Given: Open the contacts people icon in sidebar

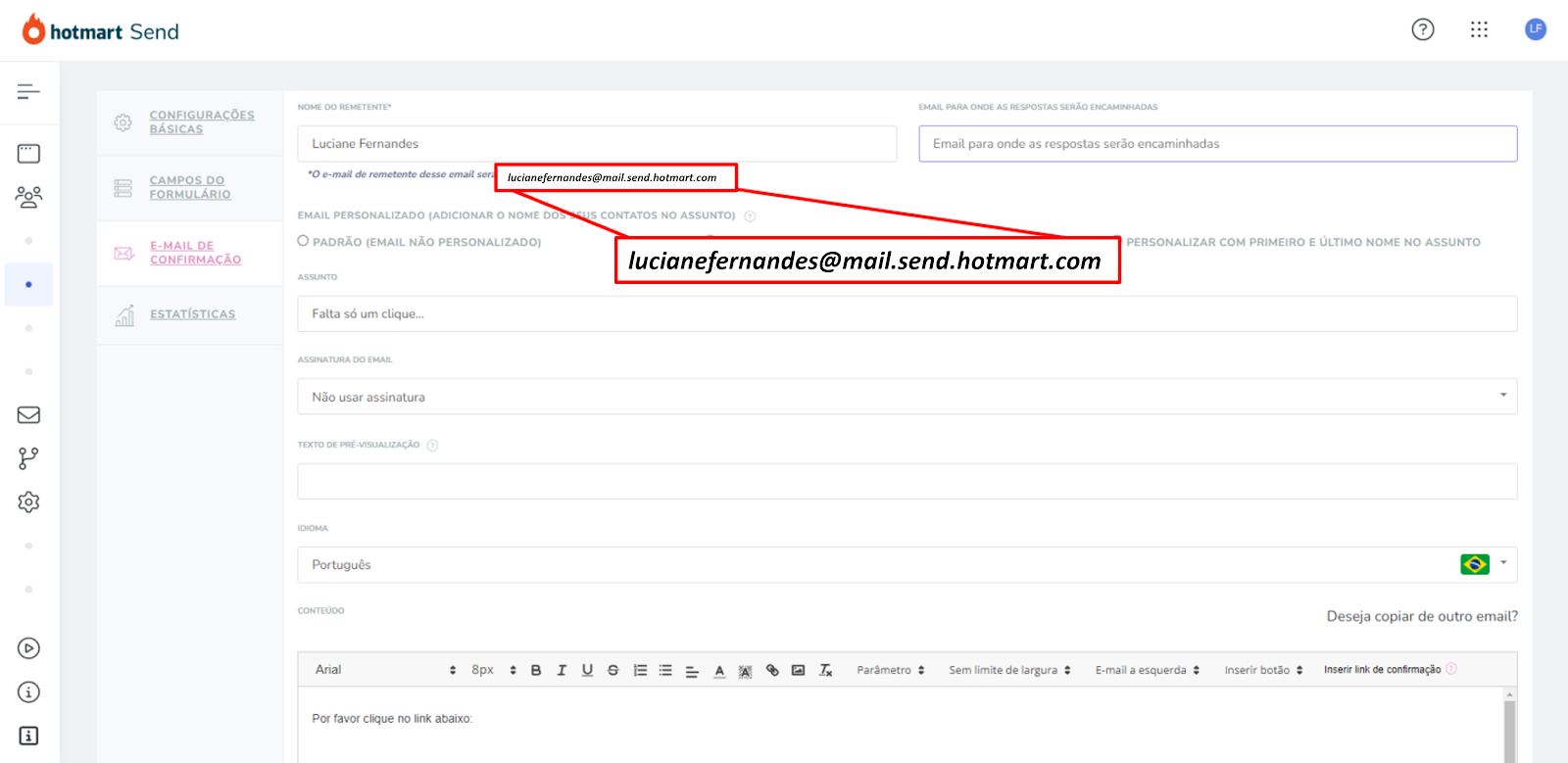Looking at the screenshot, I should [28, 197].
